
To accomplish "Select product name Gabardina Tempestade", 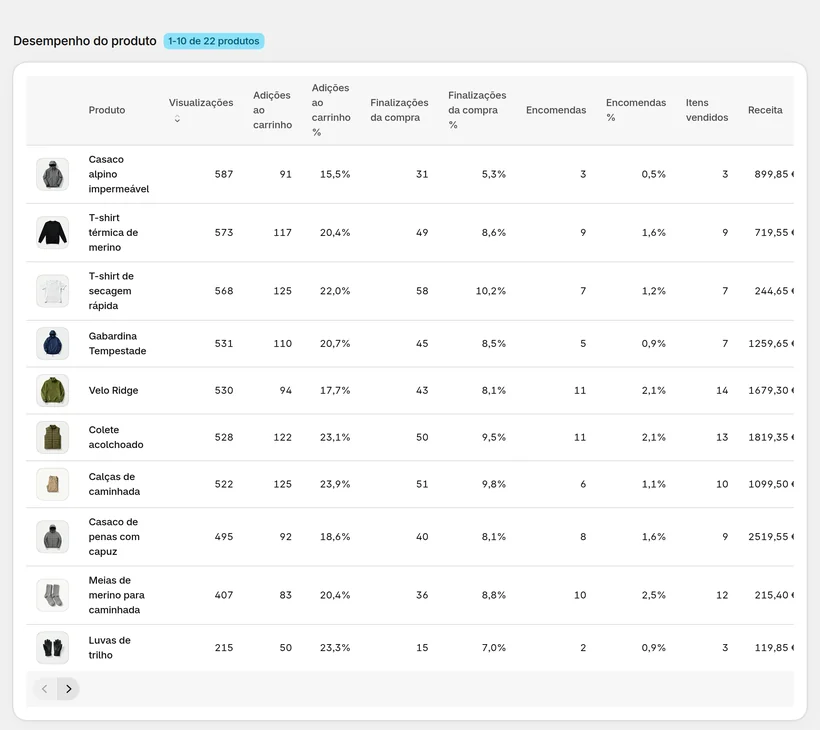I will point(117,344).
